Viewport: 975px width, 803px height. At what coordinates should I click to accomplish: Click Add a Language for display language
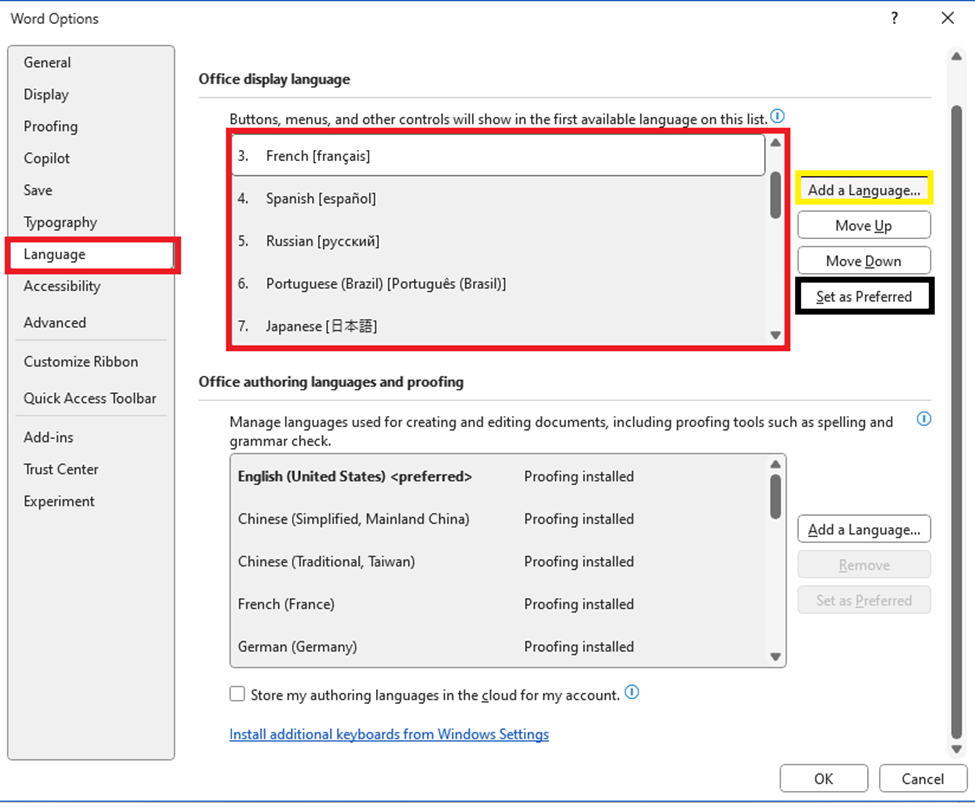tap(864, 190)
